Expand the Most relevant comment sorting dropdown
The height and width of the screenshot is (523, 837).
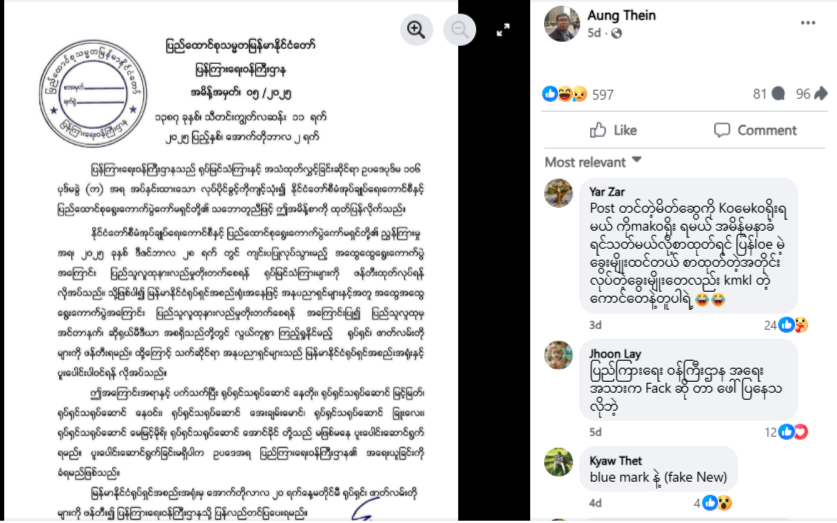point(593,162)
